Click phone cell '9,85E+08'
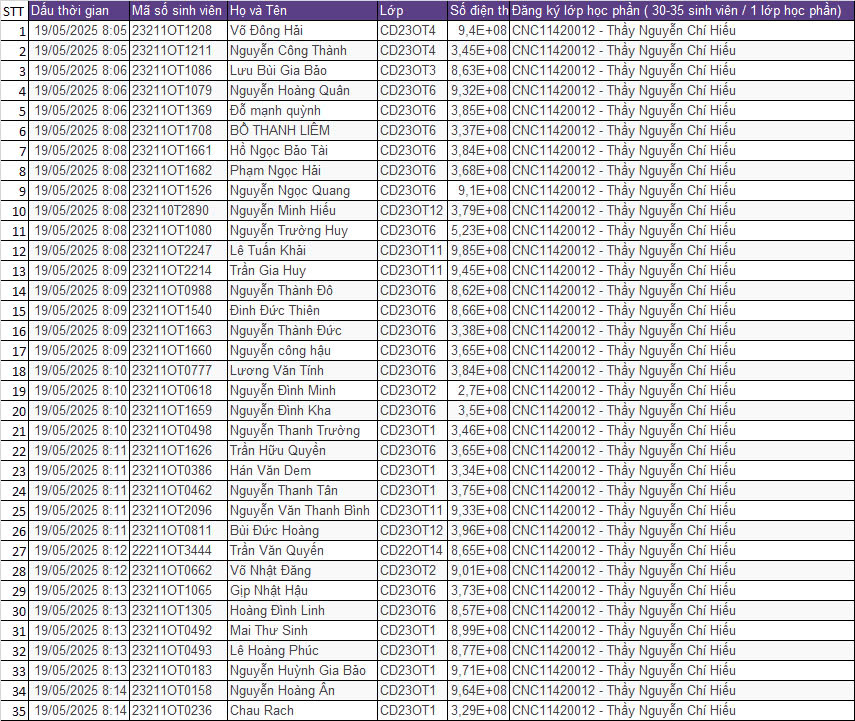The image size is (855, 721). click(x=478, y=250)
